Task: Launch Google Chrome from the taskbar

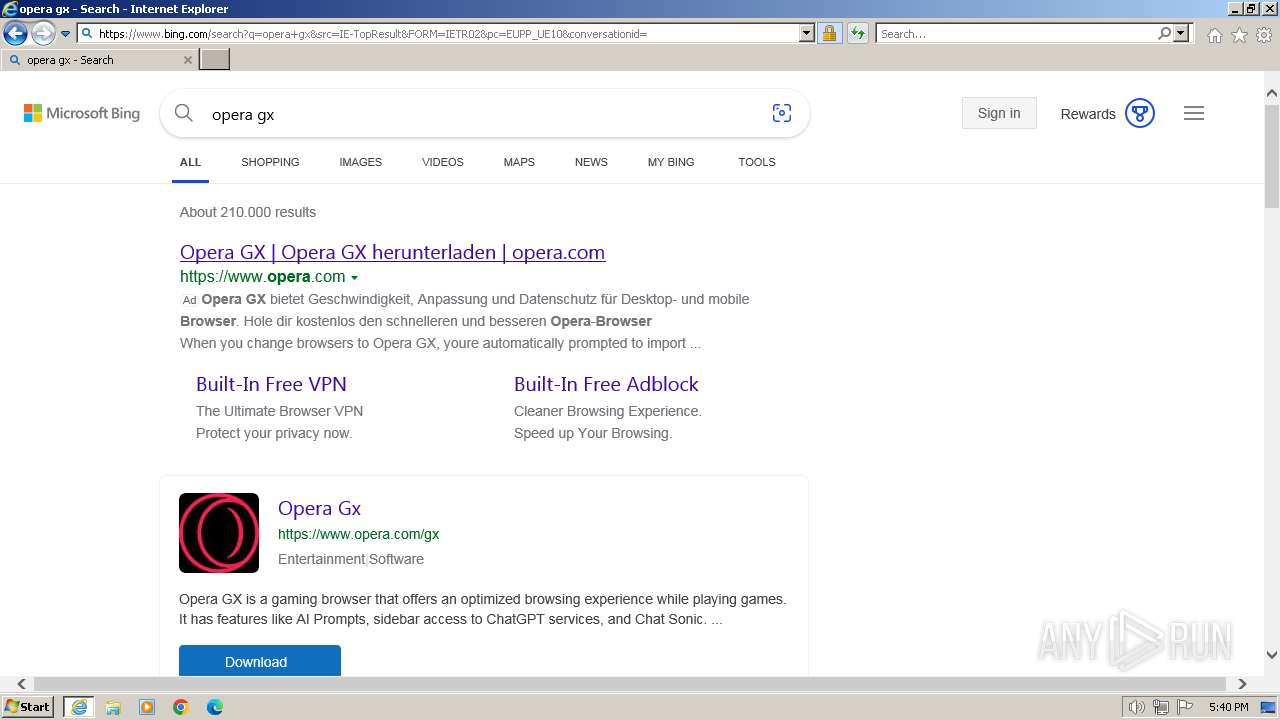Action: click(181, 707)
